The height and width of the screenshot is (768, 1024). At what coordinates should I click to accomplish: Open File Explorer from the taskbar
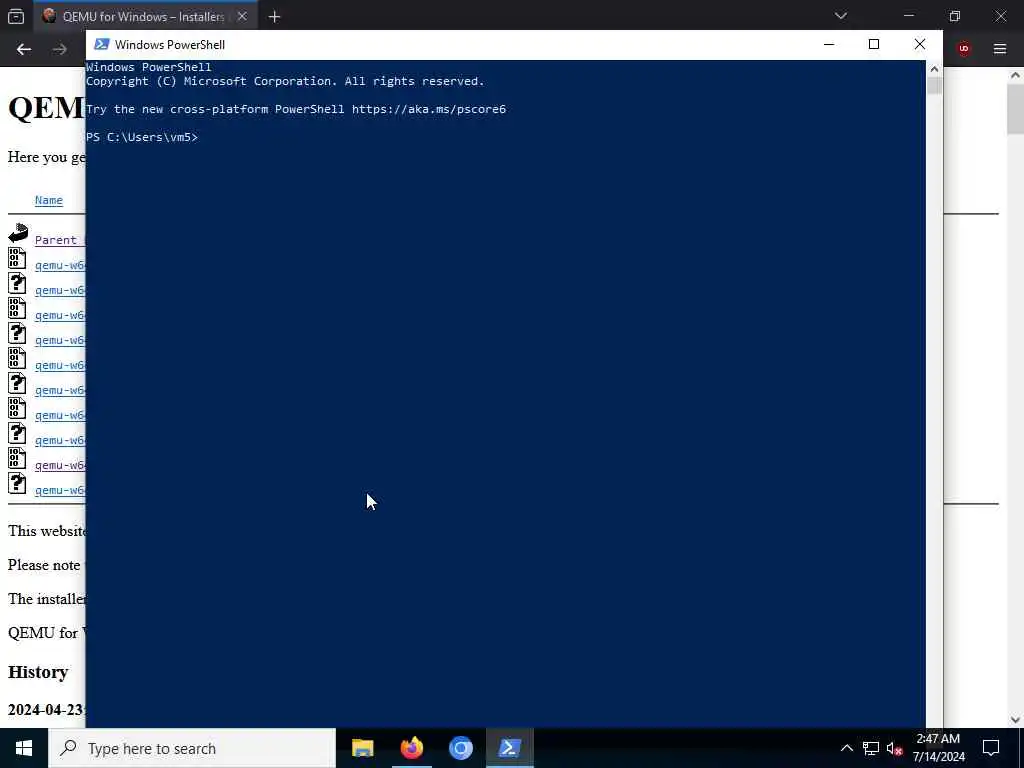[x=362, y=748]
